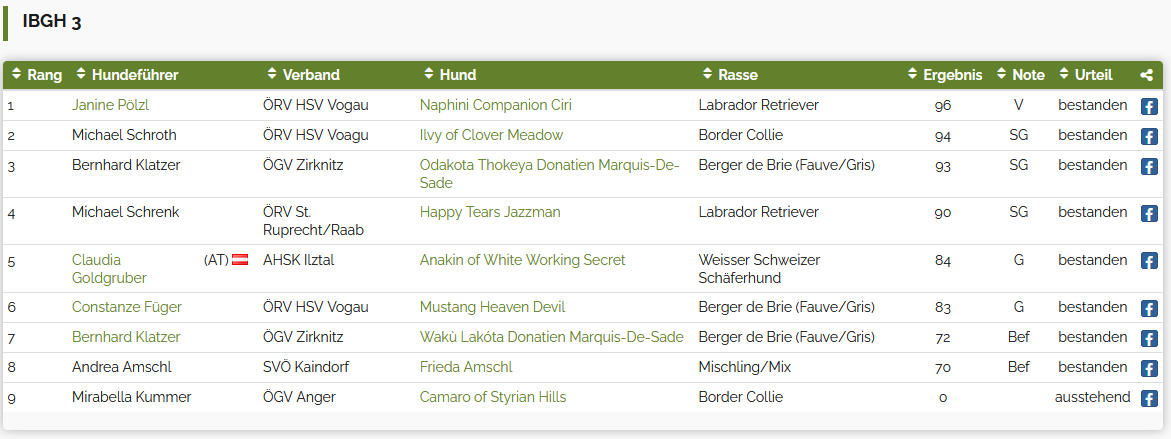Screen dimensions: 1171x439
Task: Sort table by Hundeführer column
Action: tap(128, 75)
